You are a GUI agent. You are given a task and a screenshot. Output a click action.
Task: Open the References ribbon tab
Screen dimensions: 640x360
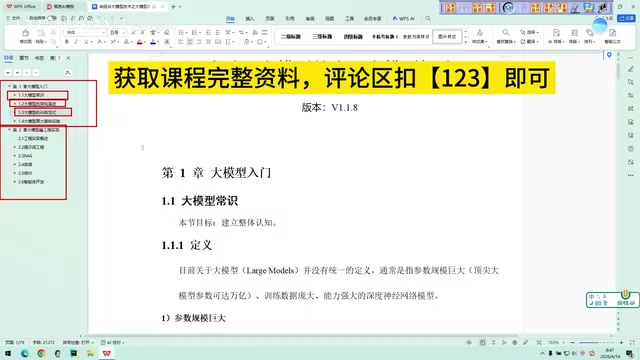coord(290,18)
